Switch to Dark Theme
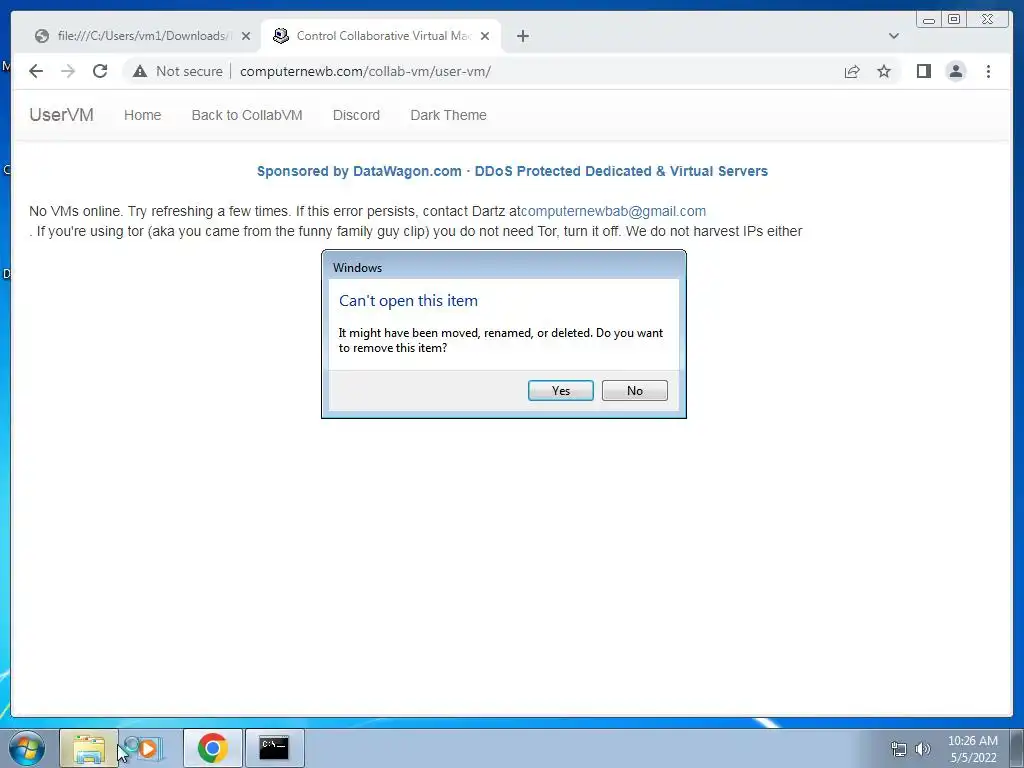The width and height of the screenshot is (1024, 768). (x=448, y=115)
